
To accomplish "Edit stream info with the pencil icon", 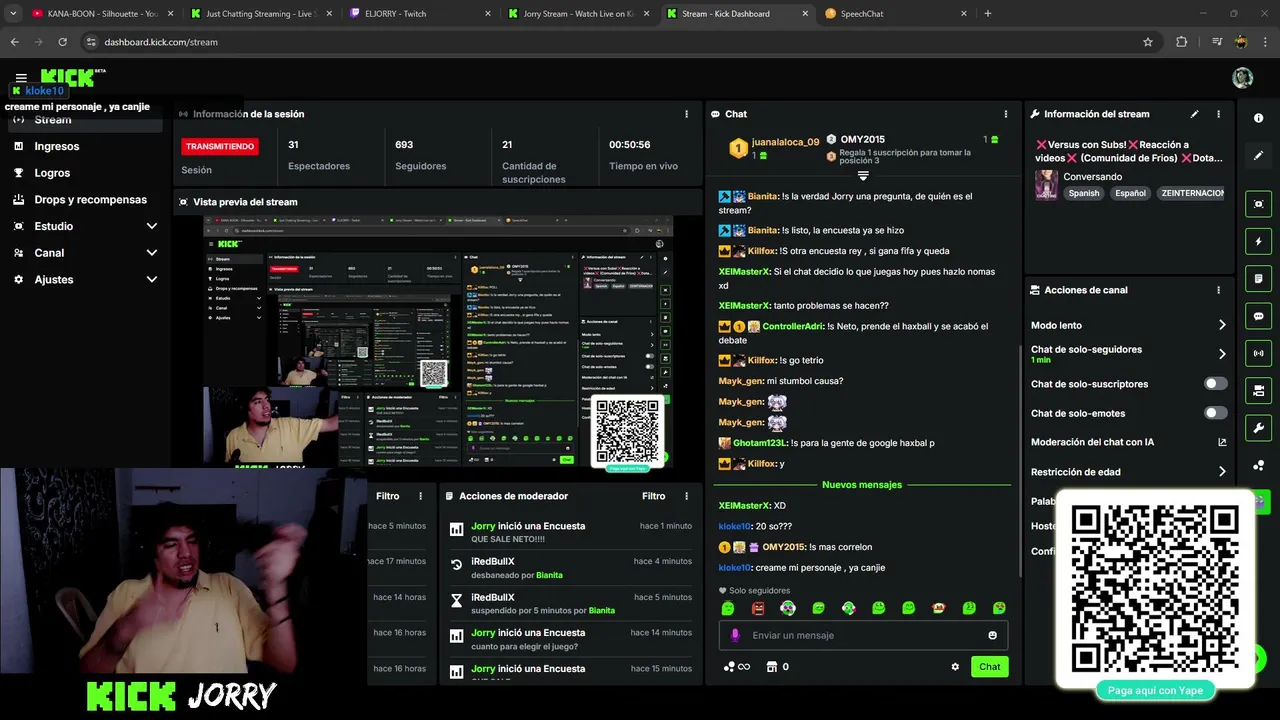I will click(1194, 114).
